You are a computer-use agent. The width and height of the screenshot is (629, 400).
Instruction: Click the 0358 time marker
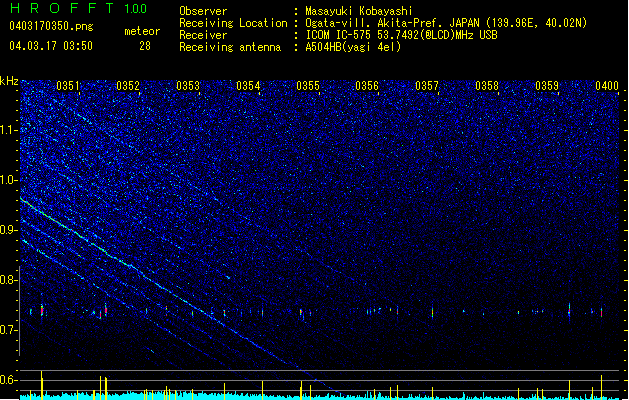487,86
